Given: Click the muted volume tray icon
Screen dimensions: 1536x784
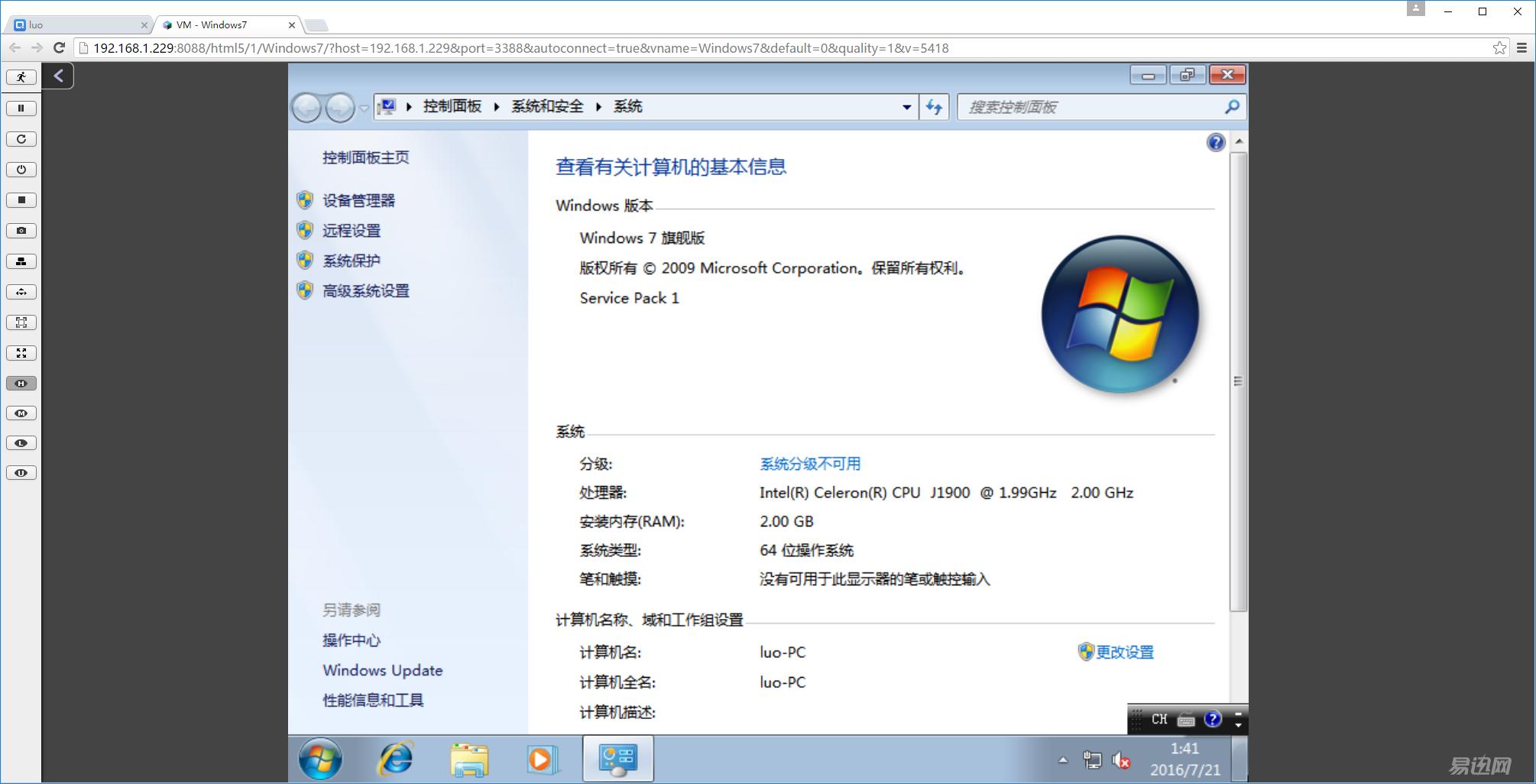Looking at the screenshot, I should click(x=1122, y=760).
